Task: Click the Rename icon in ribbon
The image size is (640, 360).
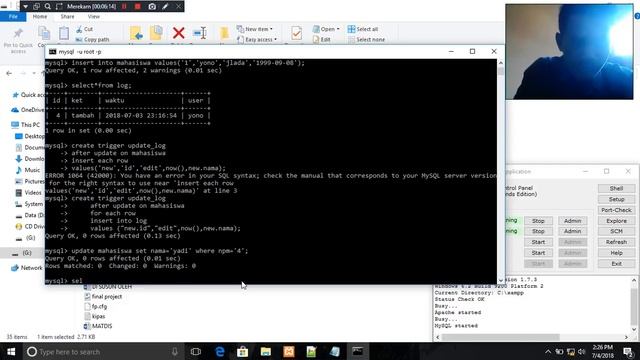Action: pos(200,33)
